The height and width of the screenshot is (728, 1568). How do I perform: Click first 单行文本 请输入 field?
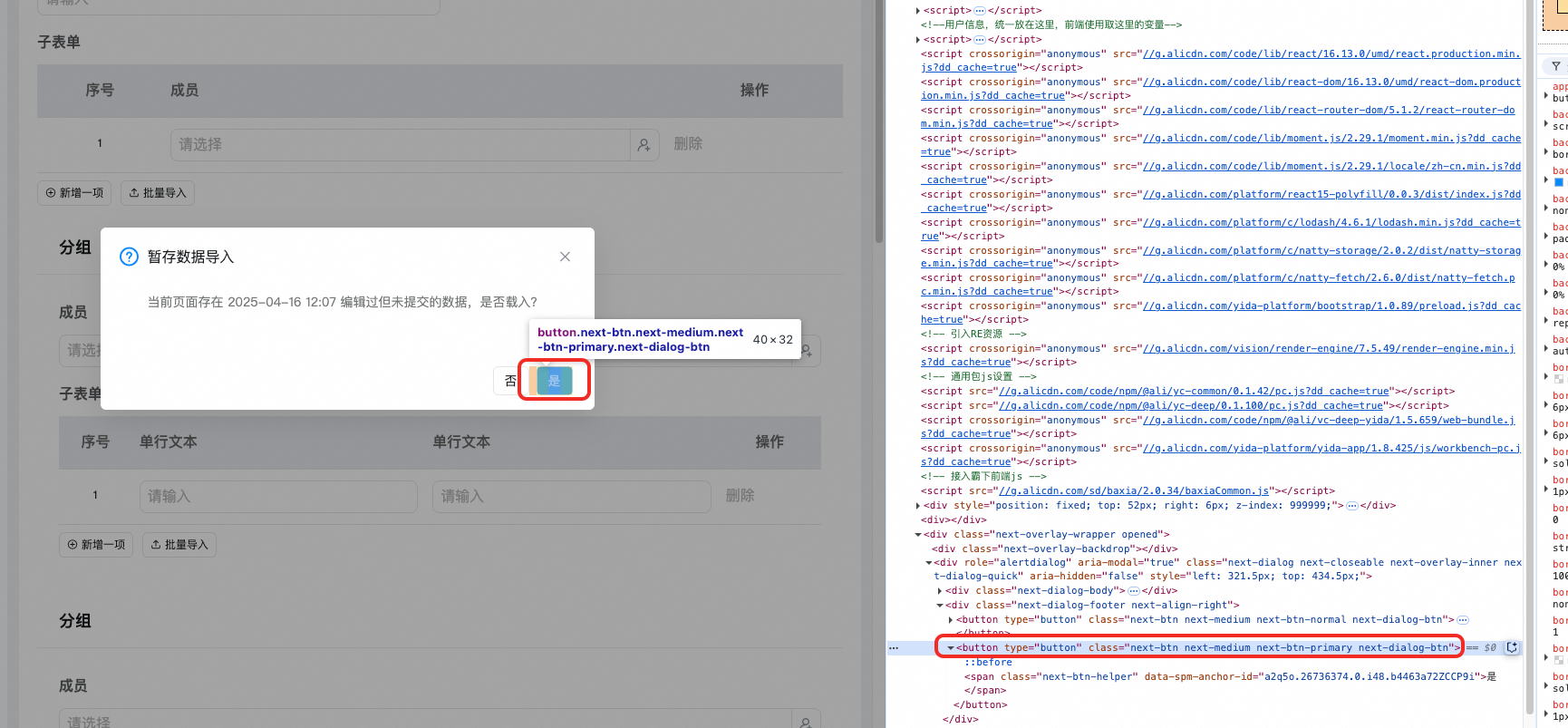(x=278, y=496)
